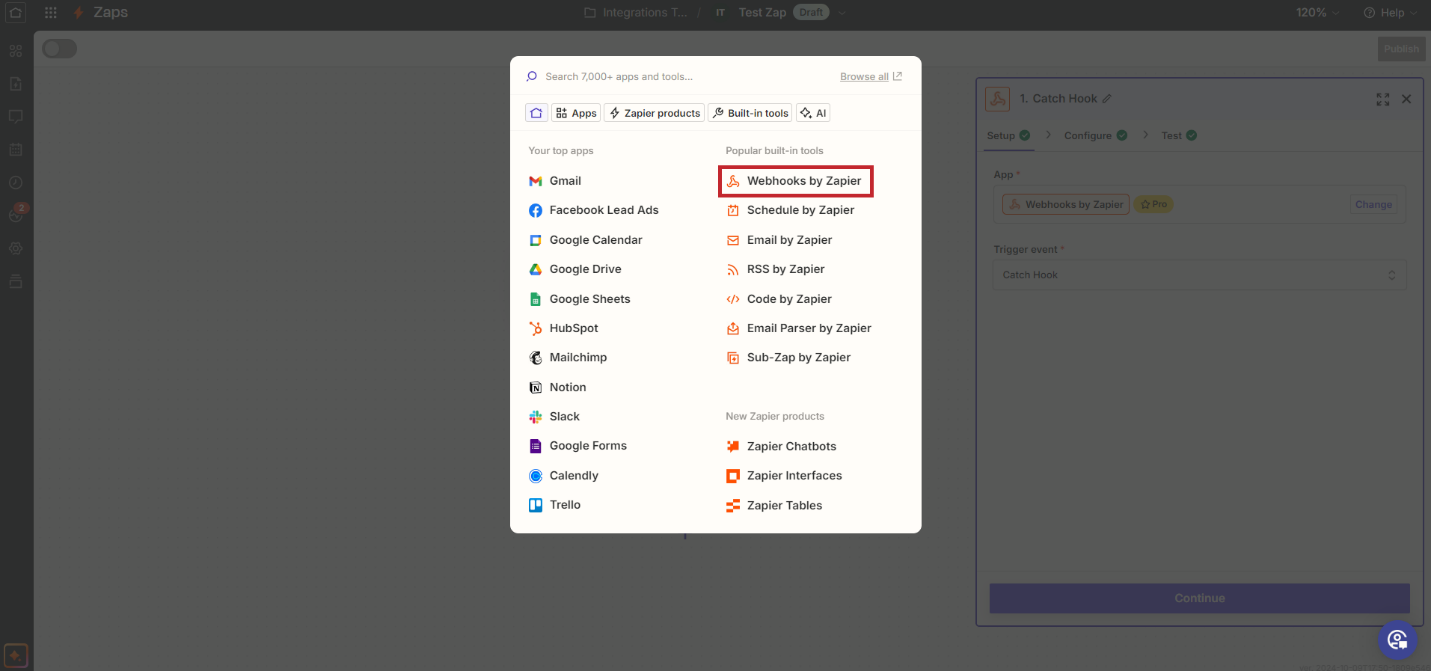Open the stacked-layers icon in left sidebar

pyautogui.click(x=16, y=281)
